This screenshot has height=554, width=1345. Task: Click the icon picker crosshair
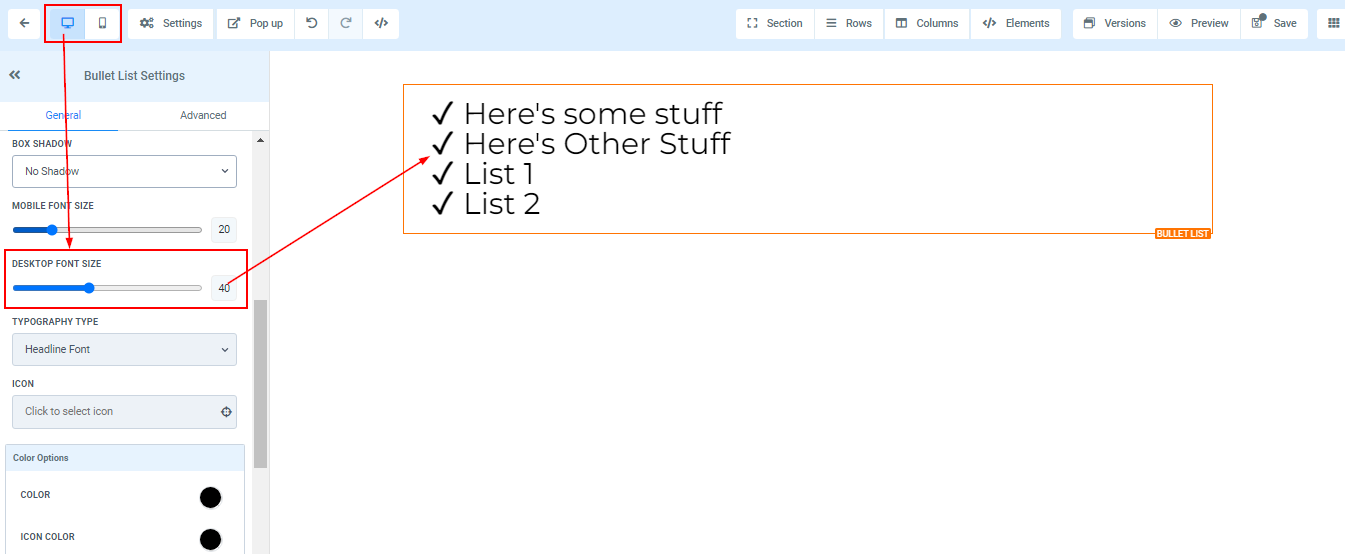(227, 412)
